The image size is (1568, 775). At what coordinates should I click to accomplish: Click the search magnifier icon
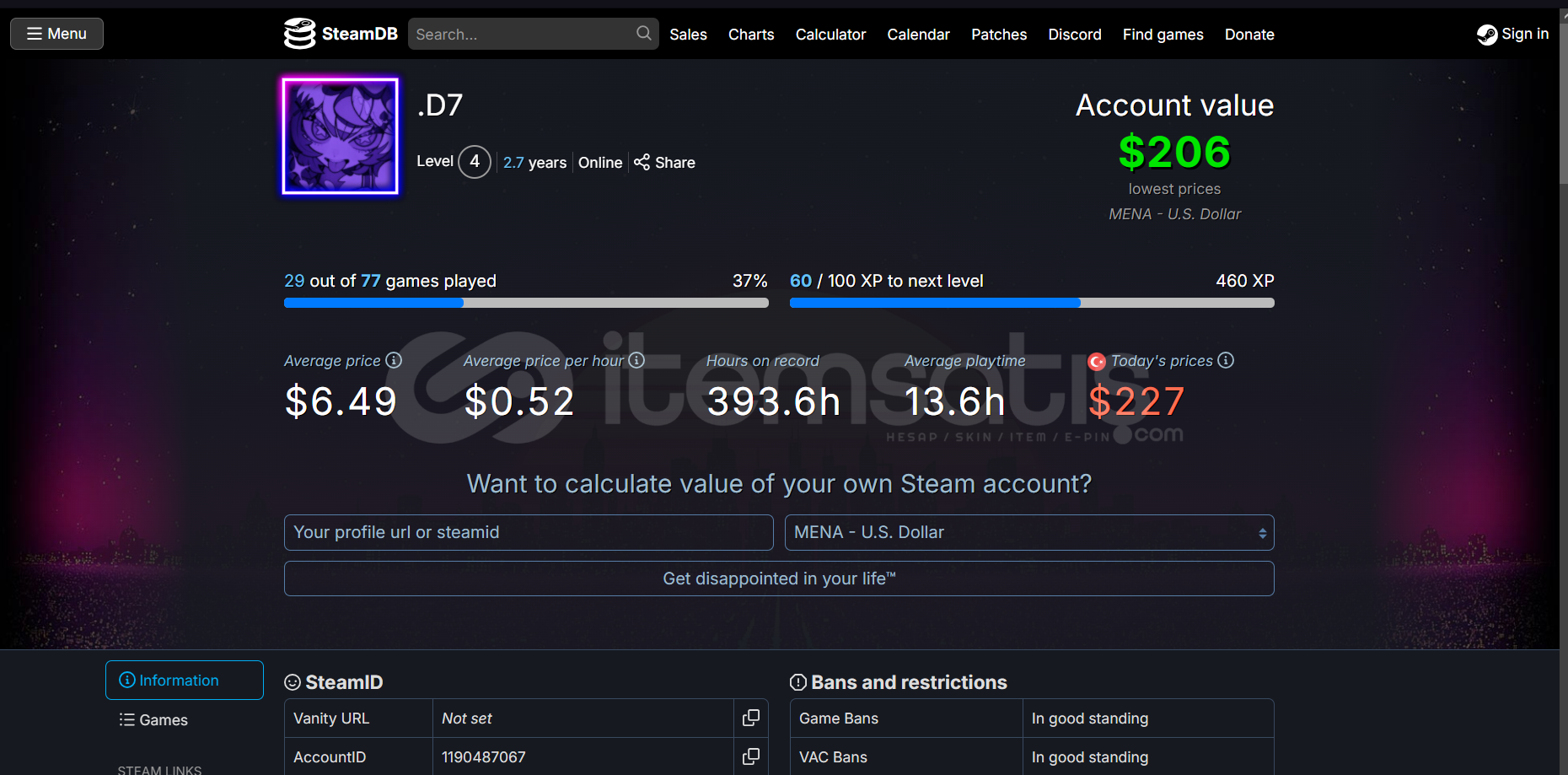click(644, 33)
